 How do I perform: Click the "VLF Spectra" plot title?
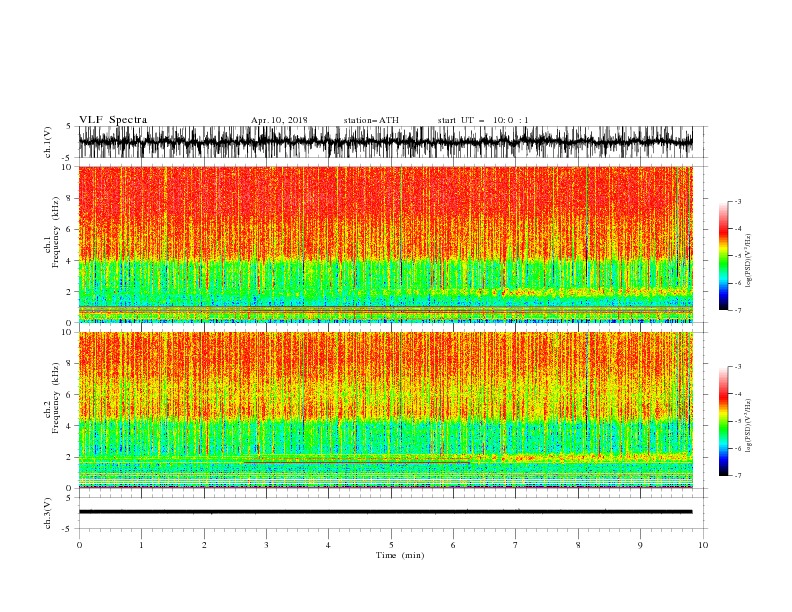(x=113, y=120)
